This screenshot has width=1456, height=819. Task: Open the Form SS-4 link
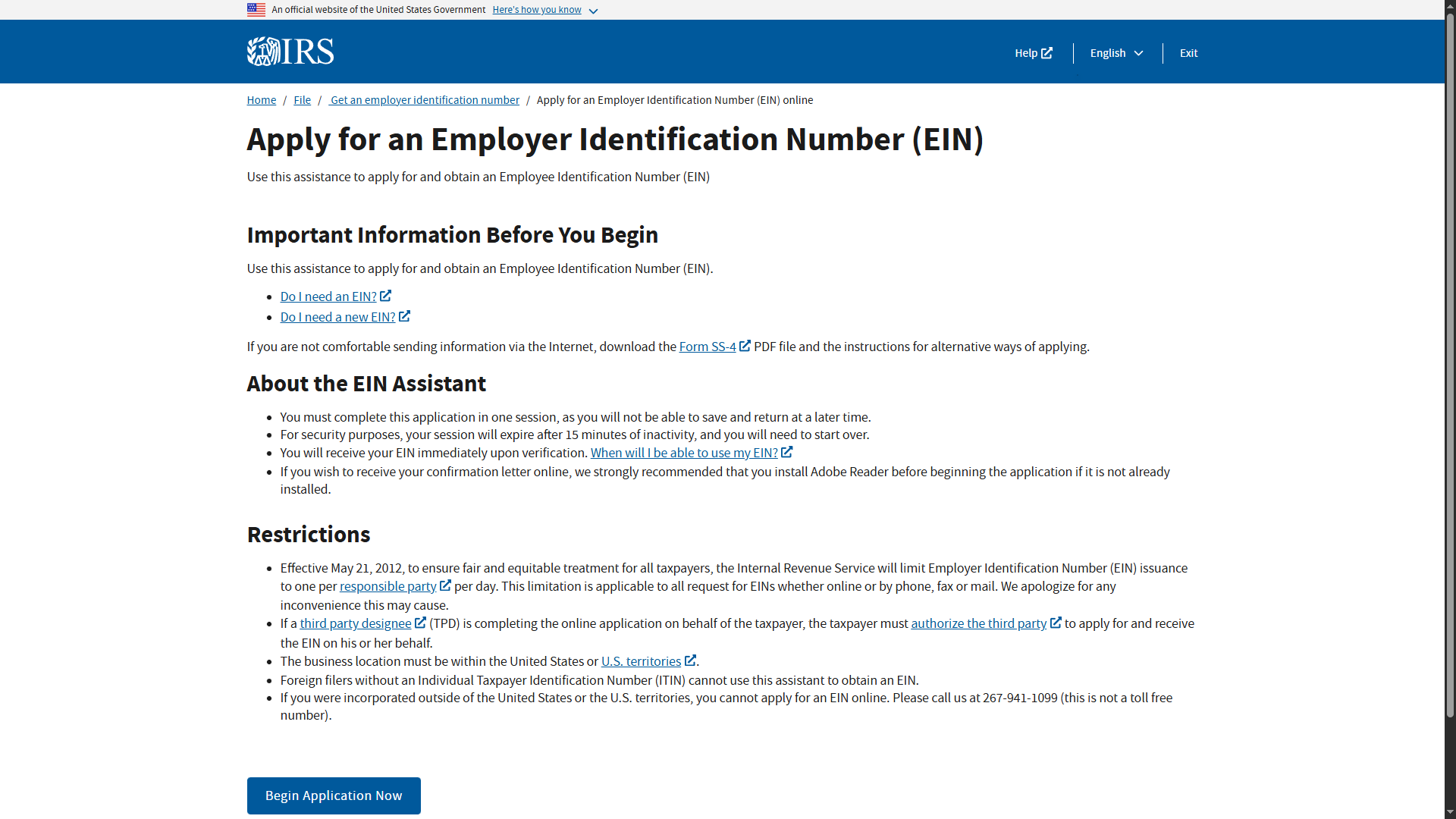coord(707,346)
